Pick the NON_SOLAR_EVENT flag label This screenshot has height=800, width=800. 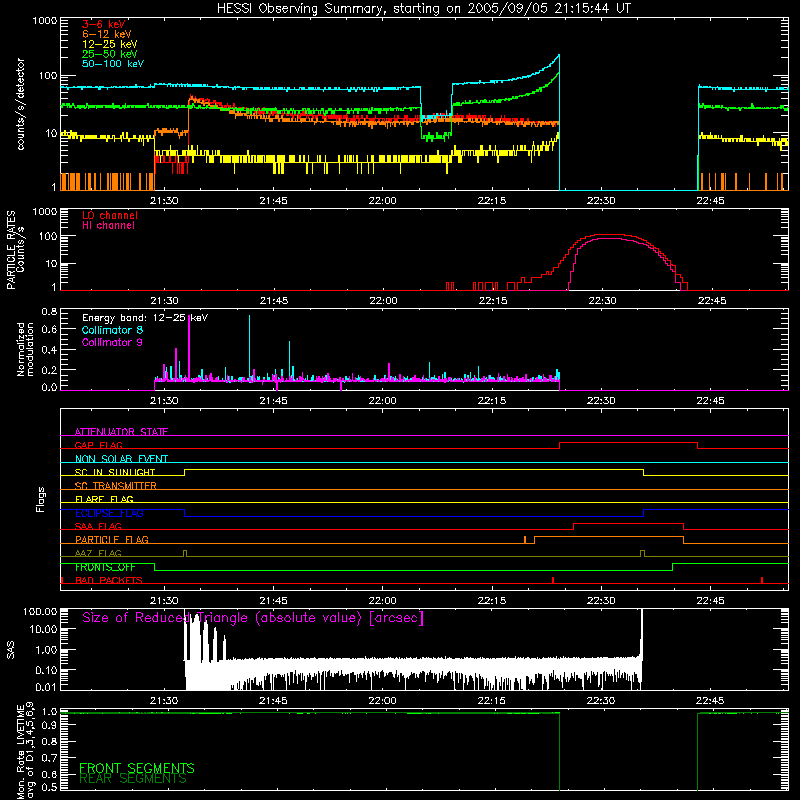pyautogui.click(x=121, y=459)
